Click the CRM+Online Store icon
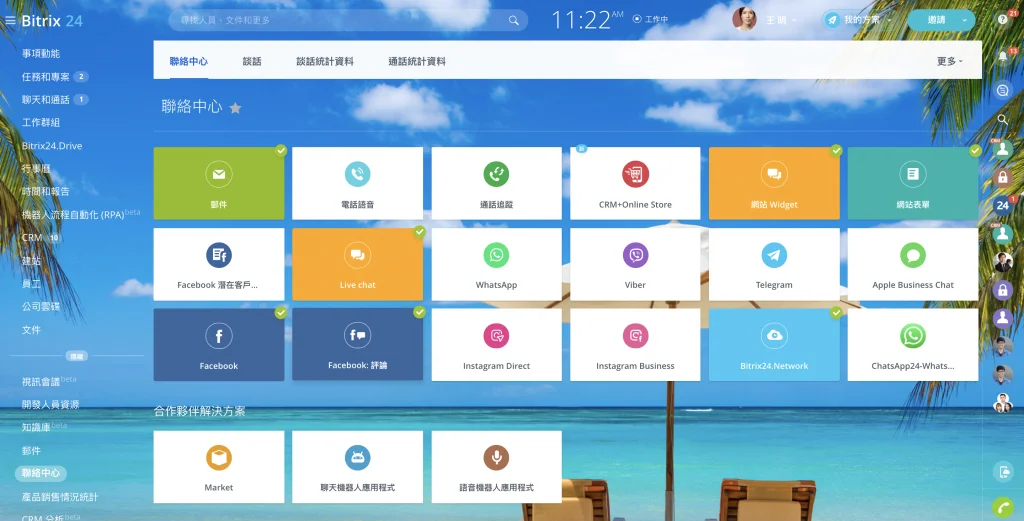Viewport: 1024px width, 521px height. point(635,174)
